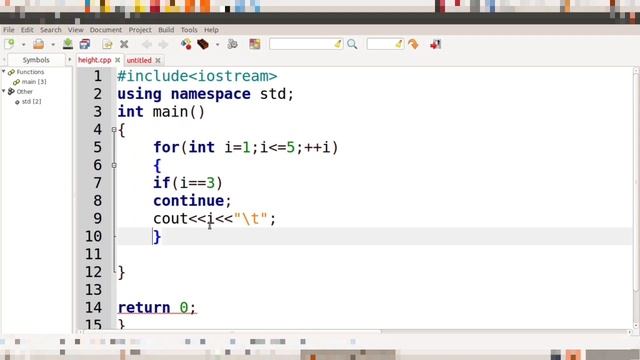The image size is (640, 360).
Task: Show next sidebar tab with right arrow
Action: click(x=69, y=60)
